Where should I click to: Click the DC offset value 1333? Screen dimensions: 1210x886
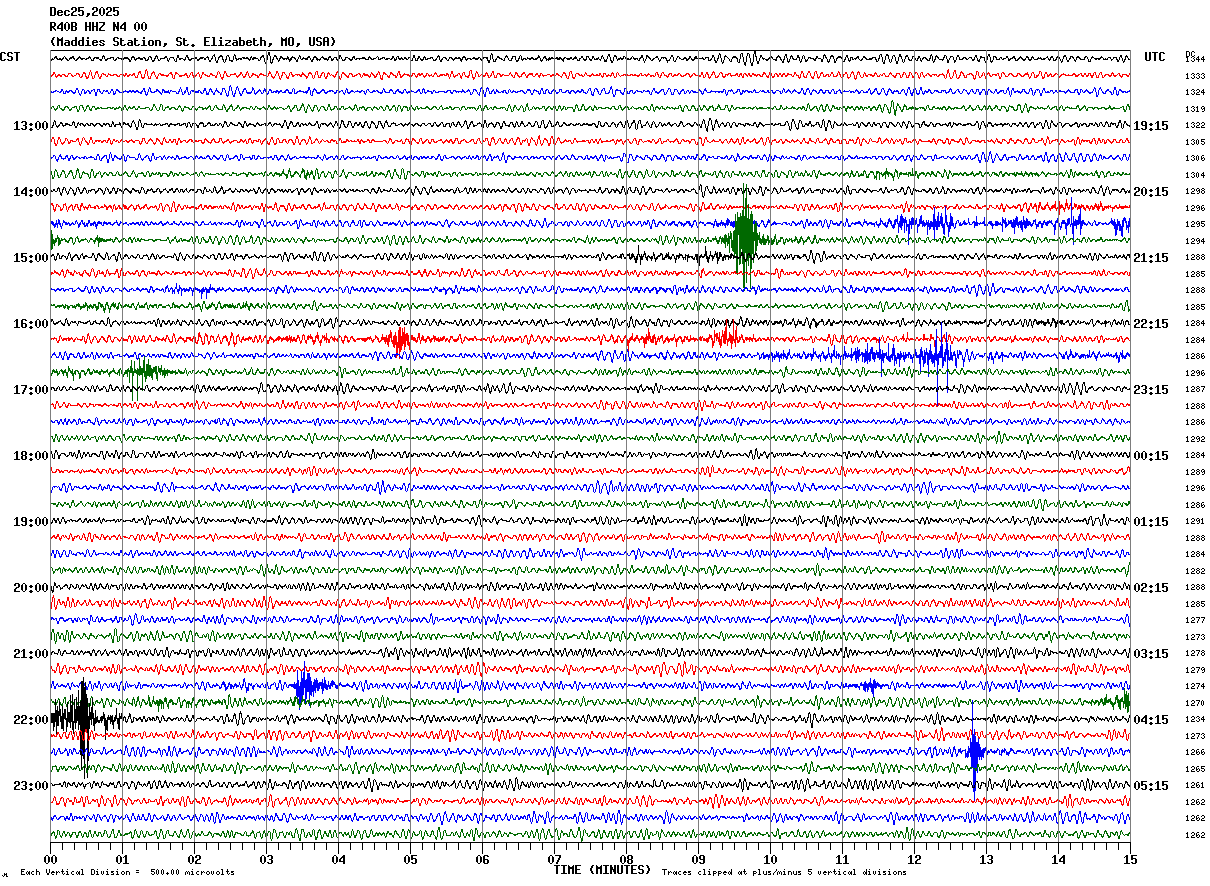(1194, 76)
